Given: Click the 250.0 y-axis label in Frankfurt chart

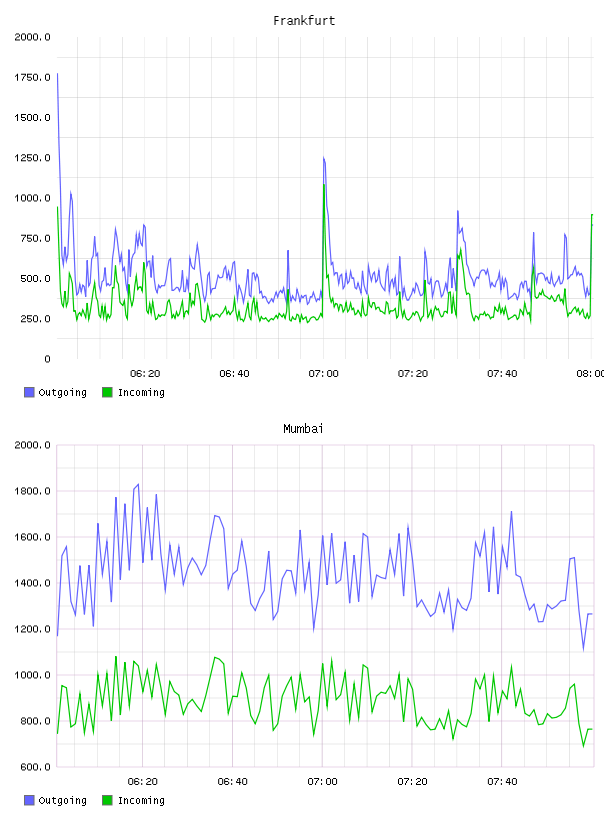Looking at the screenshot, I should point(35,318).
